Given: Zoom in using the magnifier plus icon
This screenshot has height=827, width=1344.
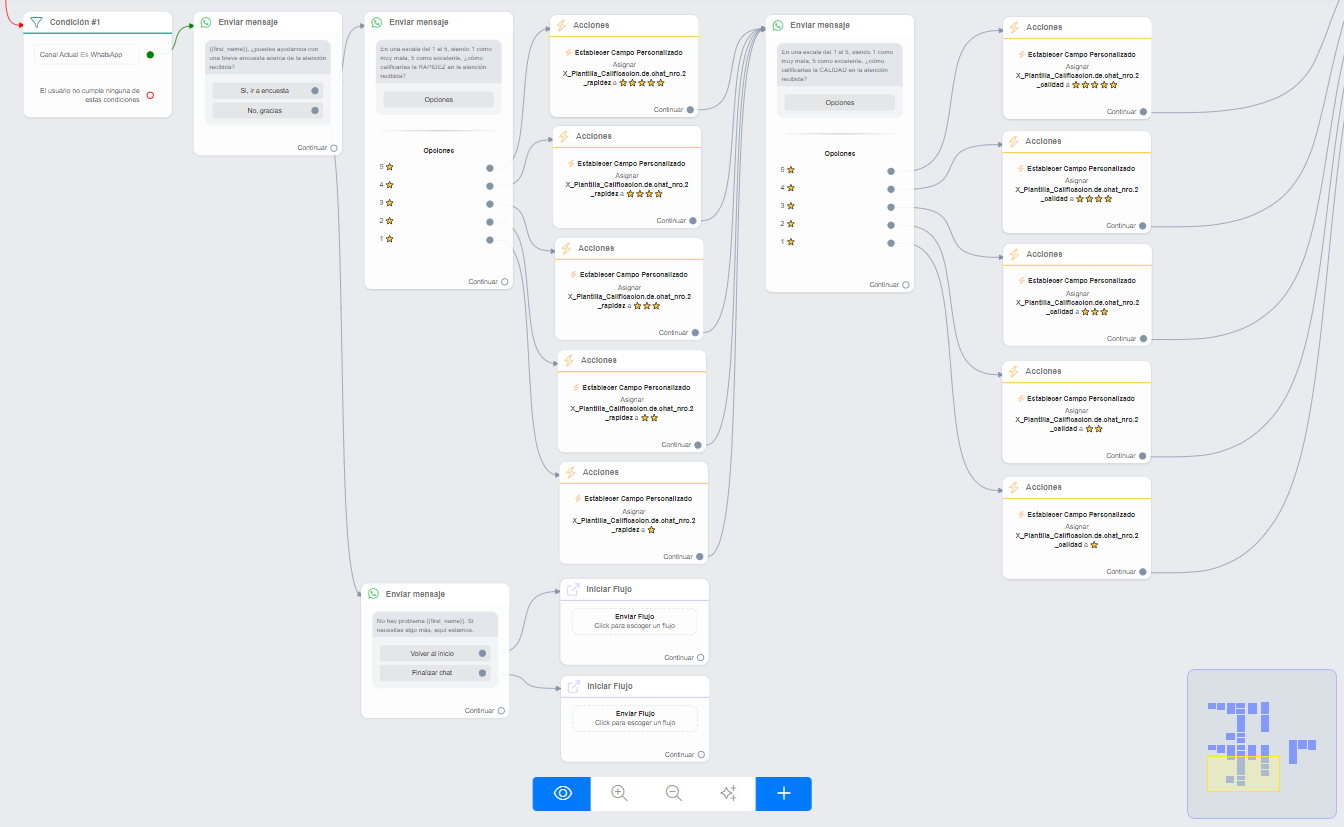Looking at the screenshot, I should (x=619, y=793).
